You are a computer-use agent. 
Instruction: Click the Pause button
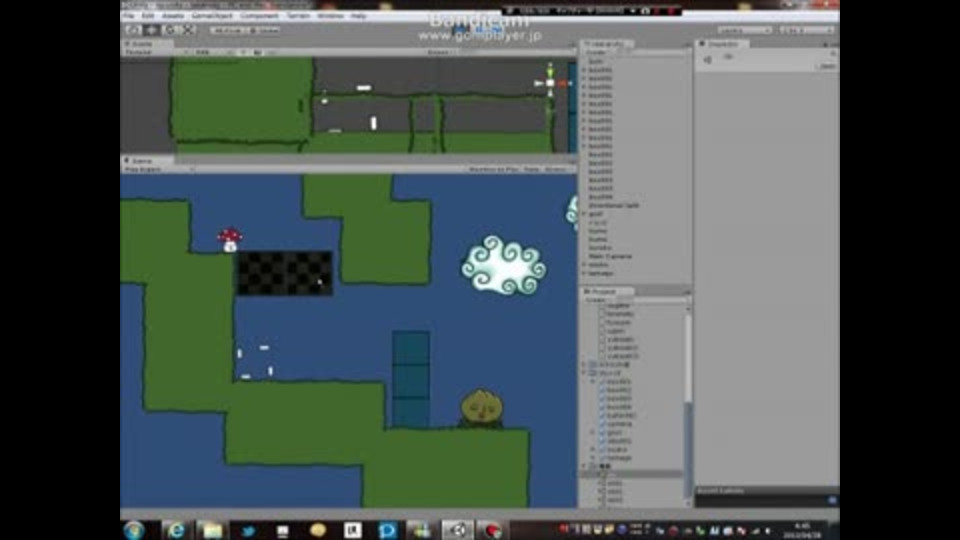(479, 29)
